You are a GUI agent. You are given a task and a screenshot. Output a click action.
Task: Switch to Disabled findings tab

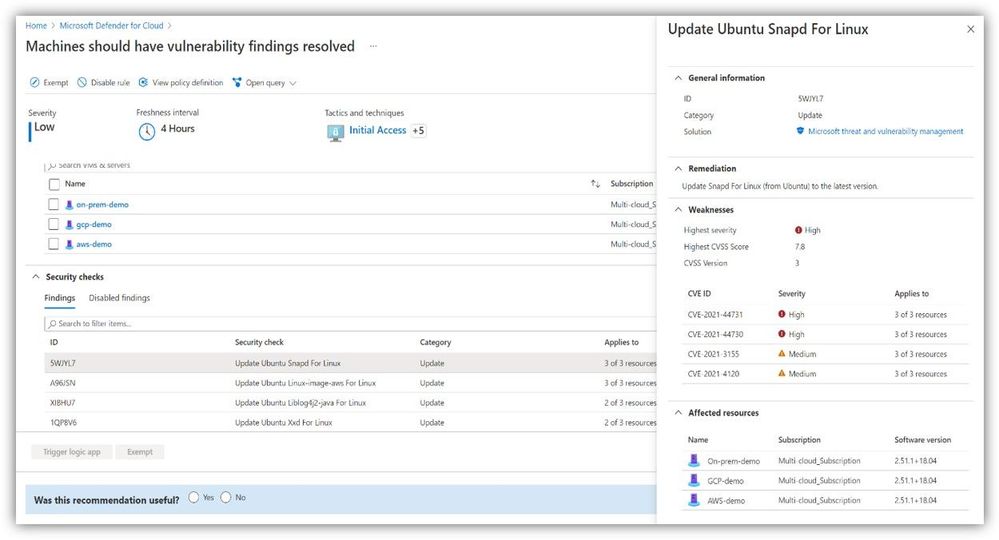click(119, 298)
